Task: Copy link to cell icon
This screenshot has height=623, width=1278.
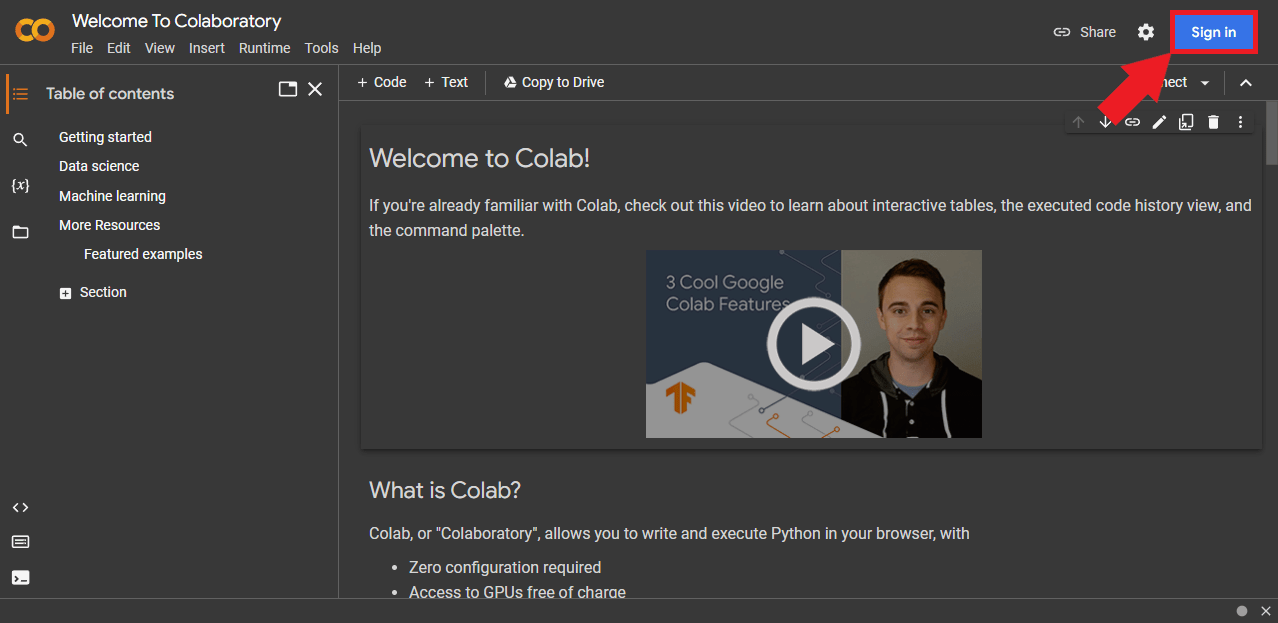Action: pyautogui.click(x=1132, y=122)
